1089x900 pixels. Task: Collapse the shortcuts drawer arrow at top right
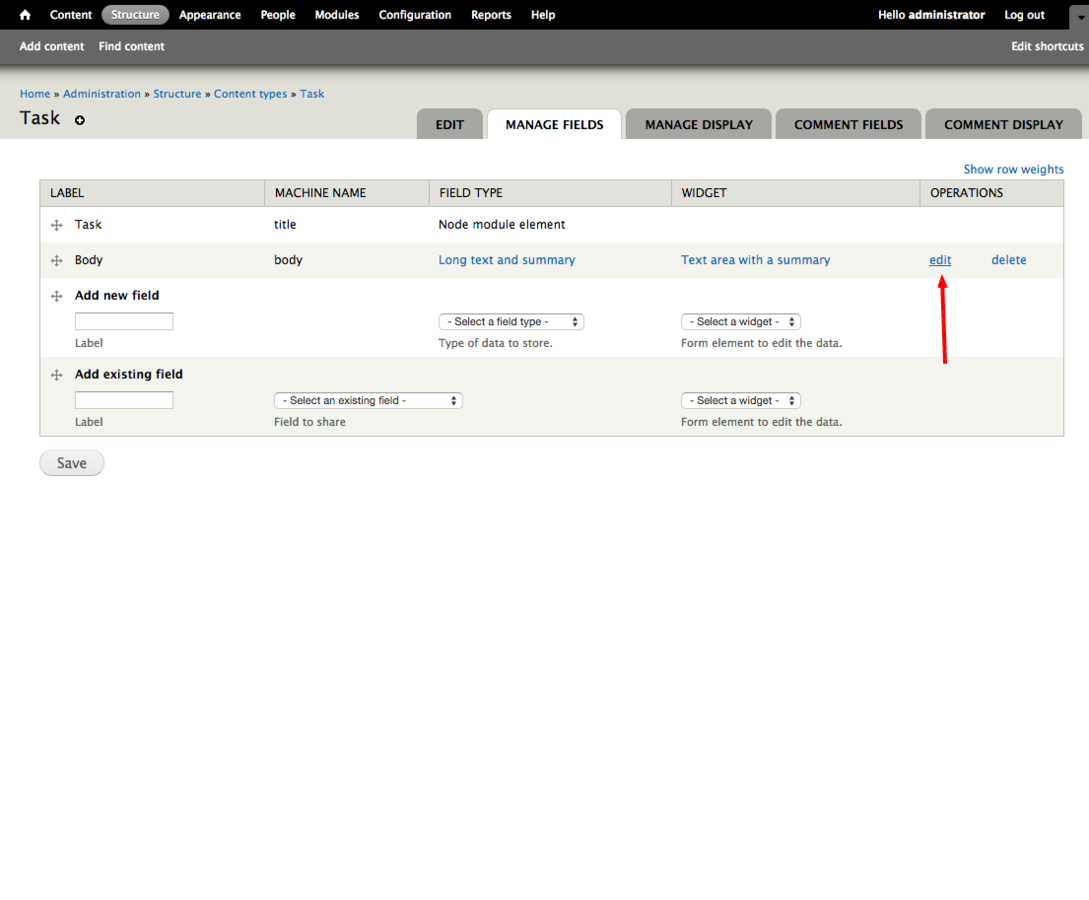(x=1079, y=15)
